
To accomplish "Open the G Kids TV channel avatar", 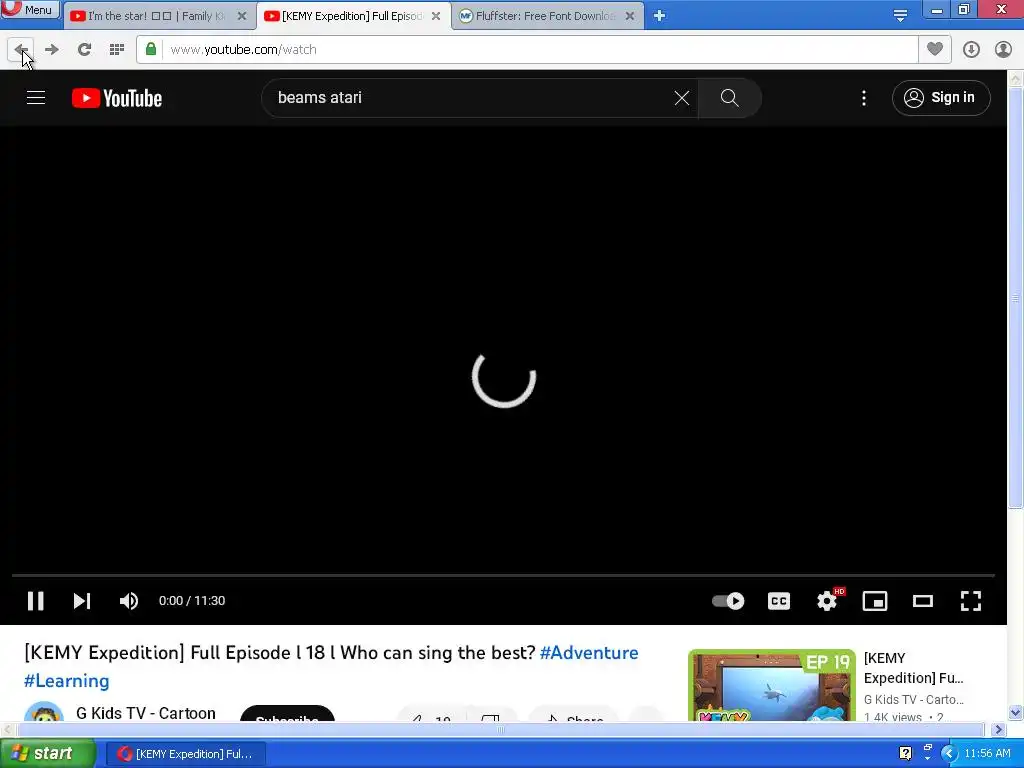I will [44, 712].
